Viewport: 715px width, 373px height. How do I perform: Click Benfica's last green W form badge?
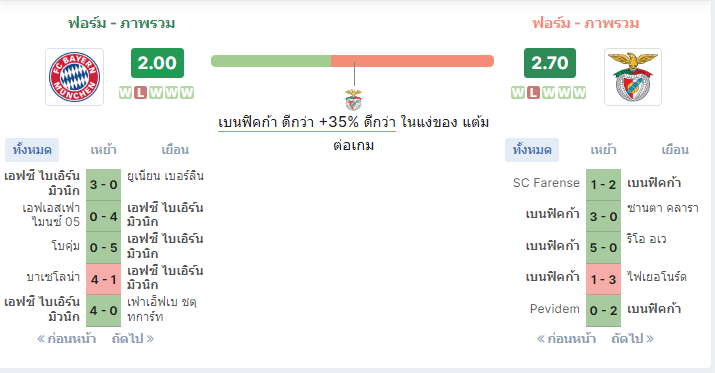pos(580,93)
